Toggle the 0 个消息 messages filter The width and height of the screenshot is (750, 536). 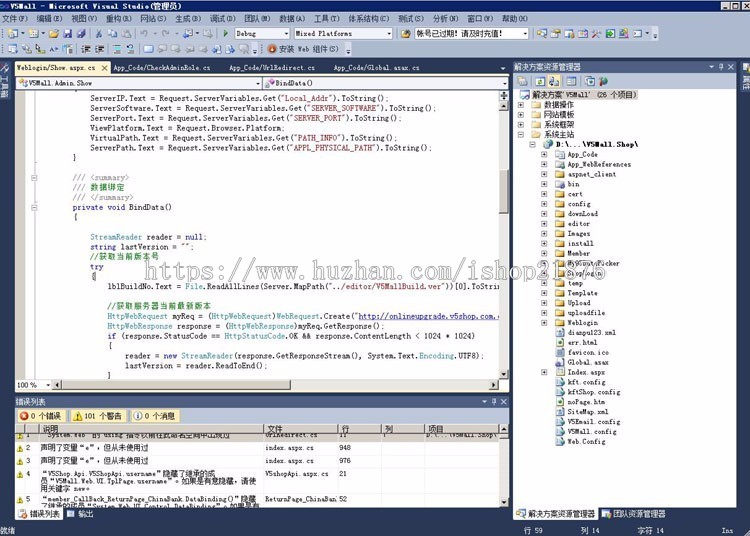coord(154,416)
